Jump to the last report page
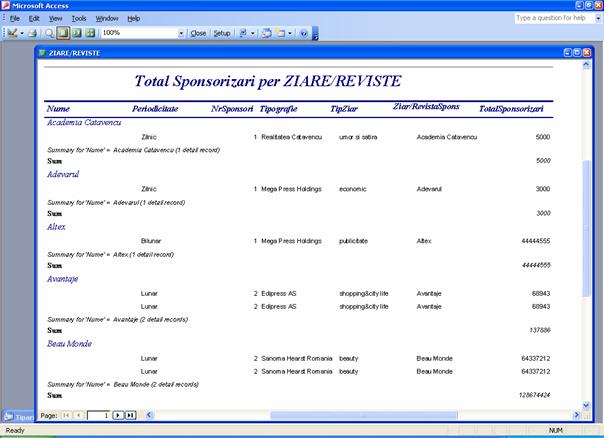Screen dimensions: 604x438 (130, 414)
